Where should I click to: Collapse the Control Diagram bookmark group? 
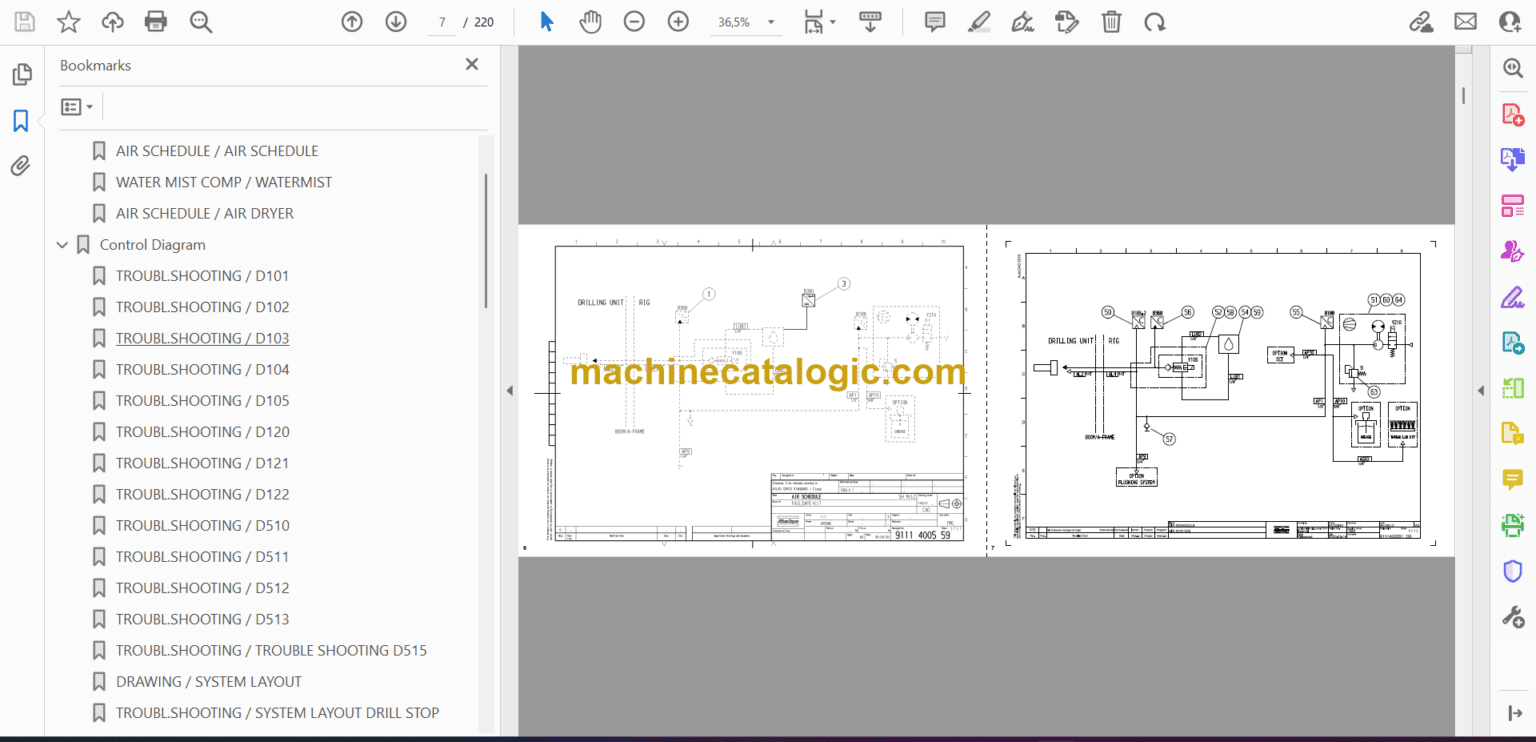pyautogui.click(x=62, y=244)
